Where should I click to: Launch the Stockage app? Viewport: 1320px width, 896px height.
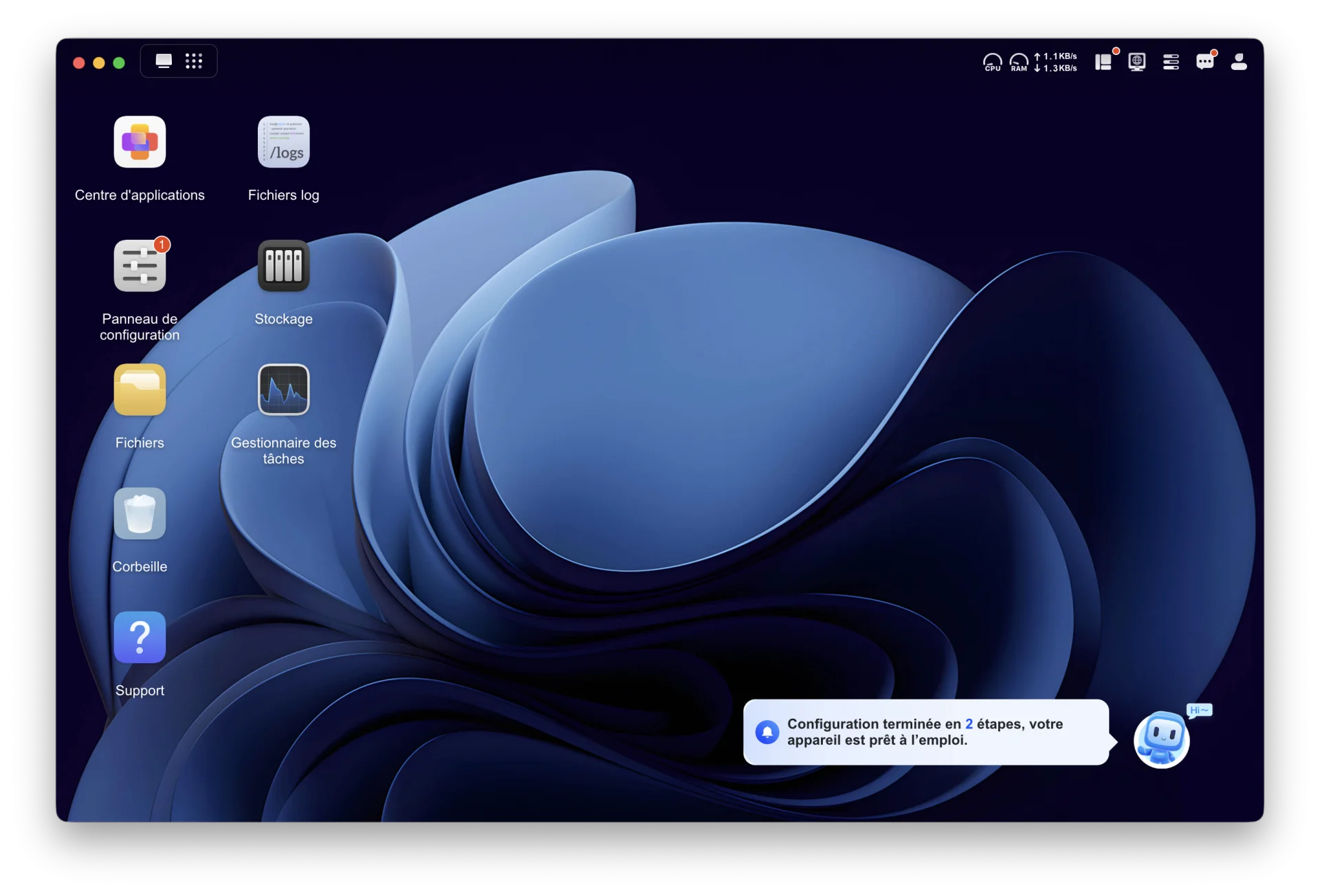283,266
